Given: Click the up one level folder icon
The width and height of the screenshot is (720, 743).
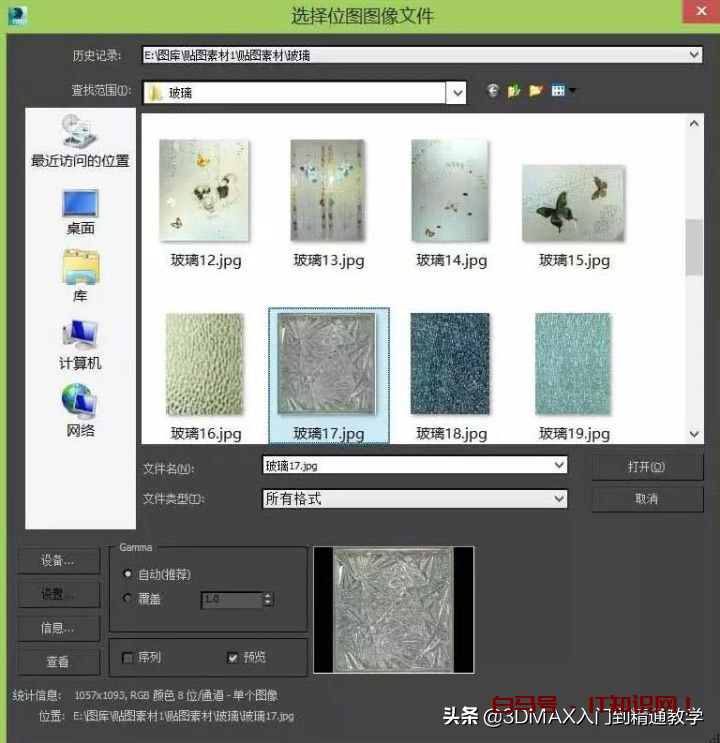Looking at the screenshot, I should point(514,90).
